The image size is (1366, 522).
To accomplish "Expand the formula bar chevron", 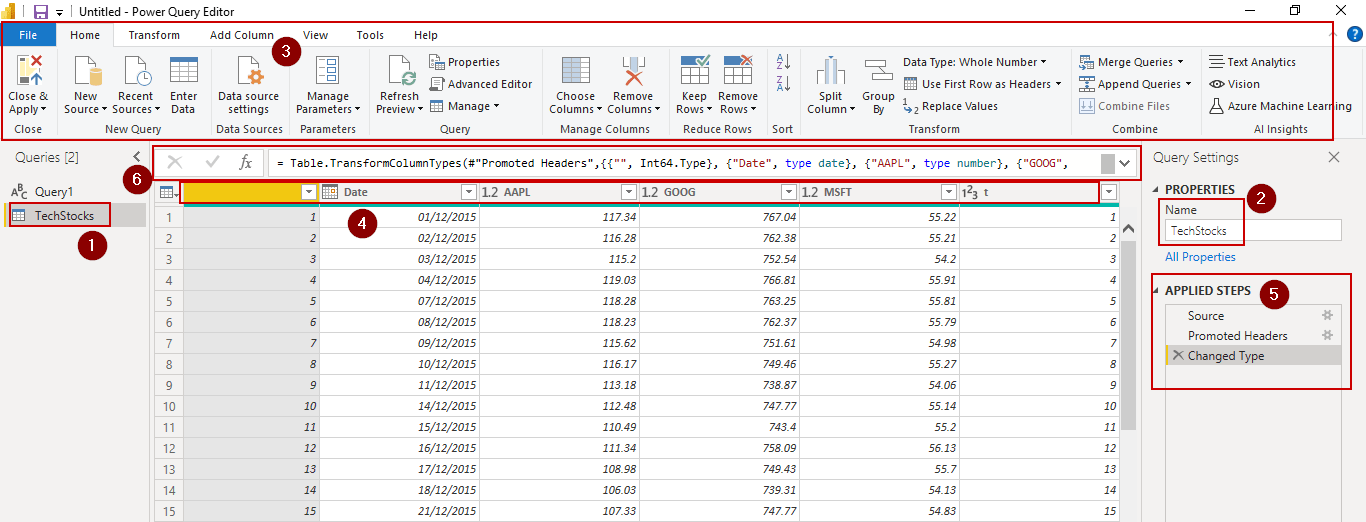I will 1126,162.
